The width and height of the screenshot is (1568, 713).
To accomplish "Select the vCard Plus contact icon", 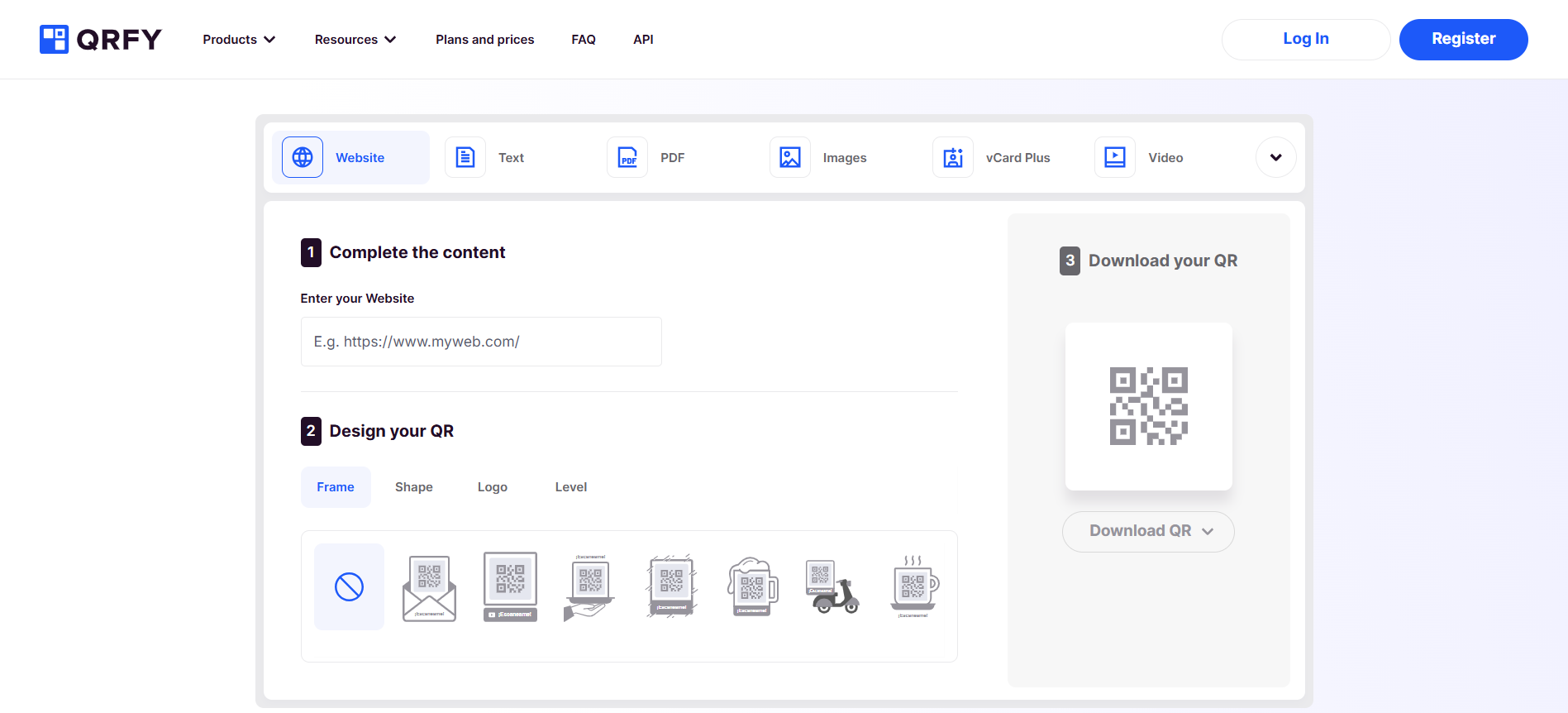I will click(953, 157).
